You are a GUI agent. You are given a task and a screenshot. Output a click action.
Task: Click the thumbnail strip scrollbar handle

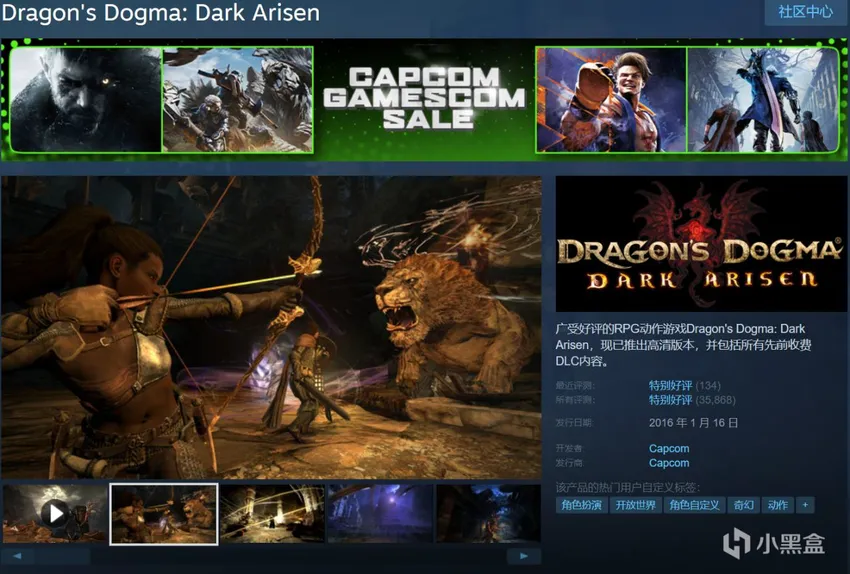click(62, 556)
